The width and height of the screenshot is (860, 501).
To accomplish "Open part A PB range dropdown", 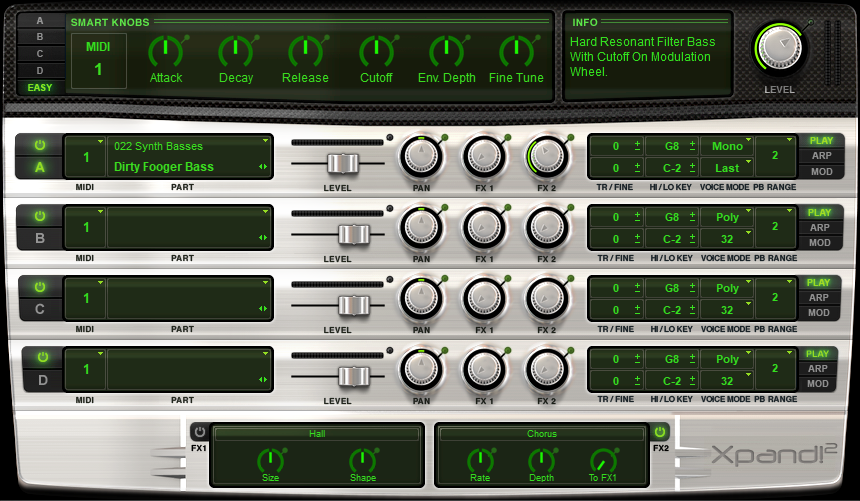I will pos(775,156).
